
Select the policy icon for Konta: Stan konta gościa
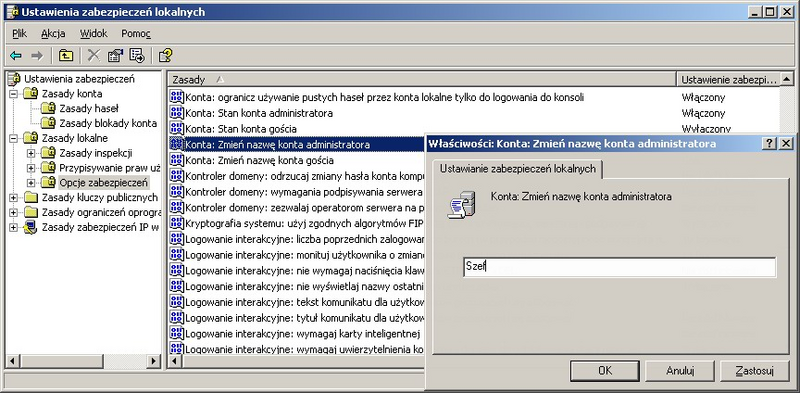[x=177, y=128]
